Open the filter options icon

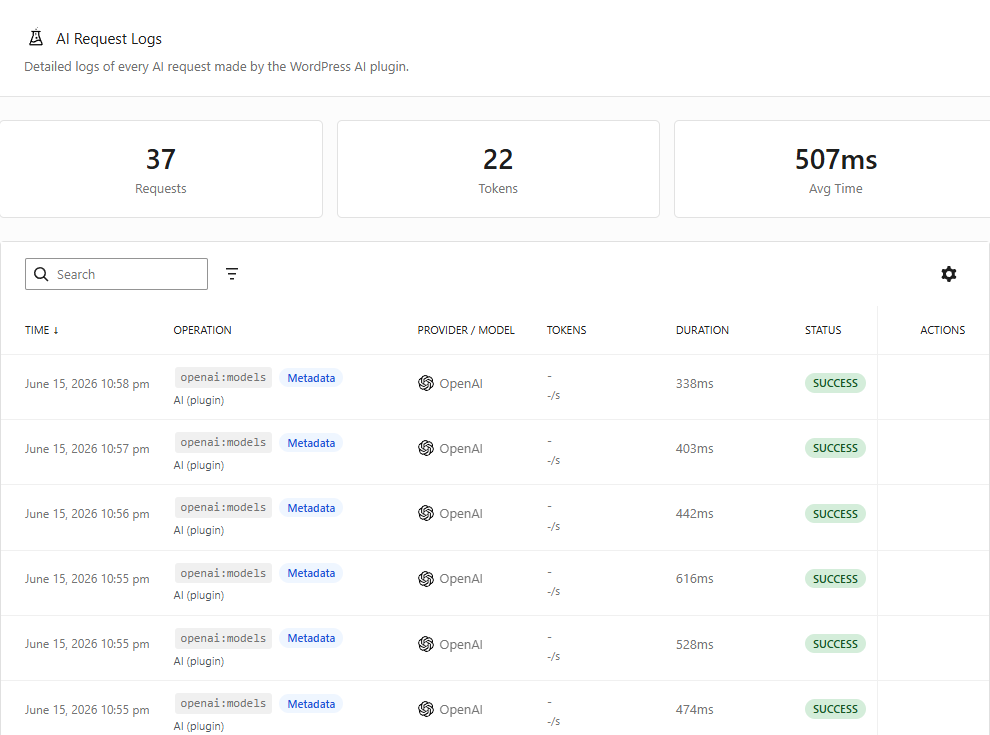coord(232,273)
